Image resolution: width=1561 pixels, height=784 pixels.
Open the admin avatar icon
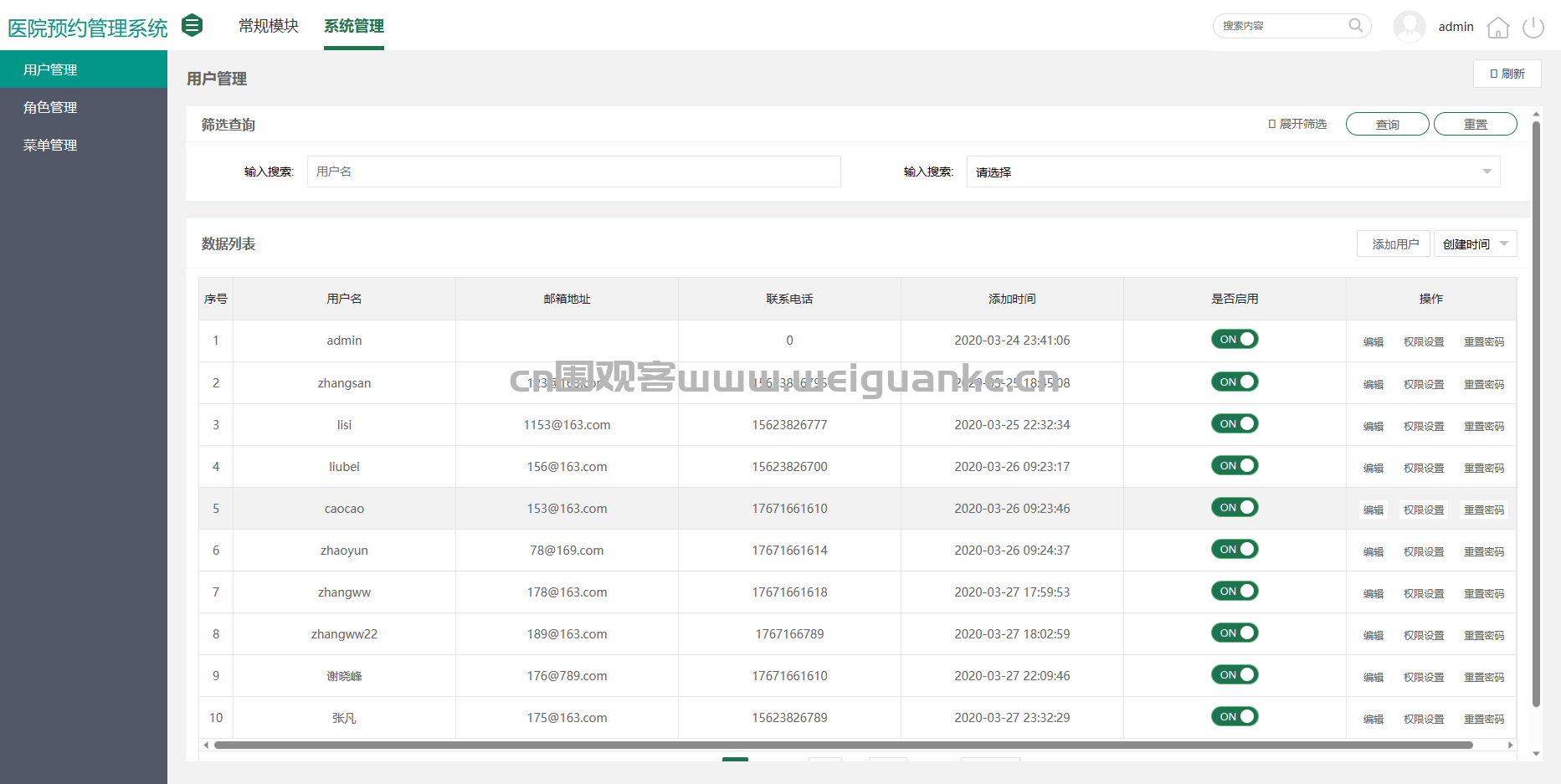pyautogui.click(x=1410, y=27)
